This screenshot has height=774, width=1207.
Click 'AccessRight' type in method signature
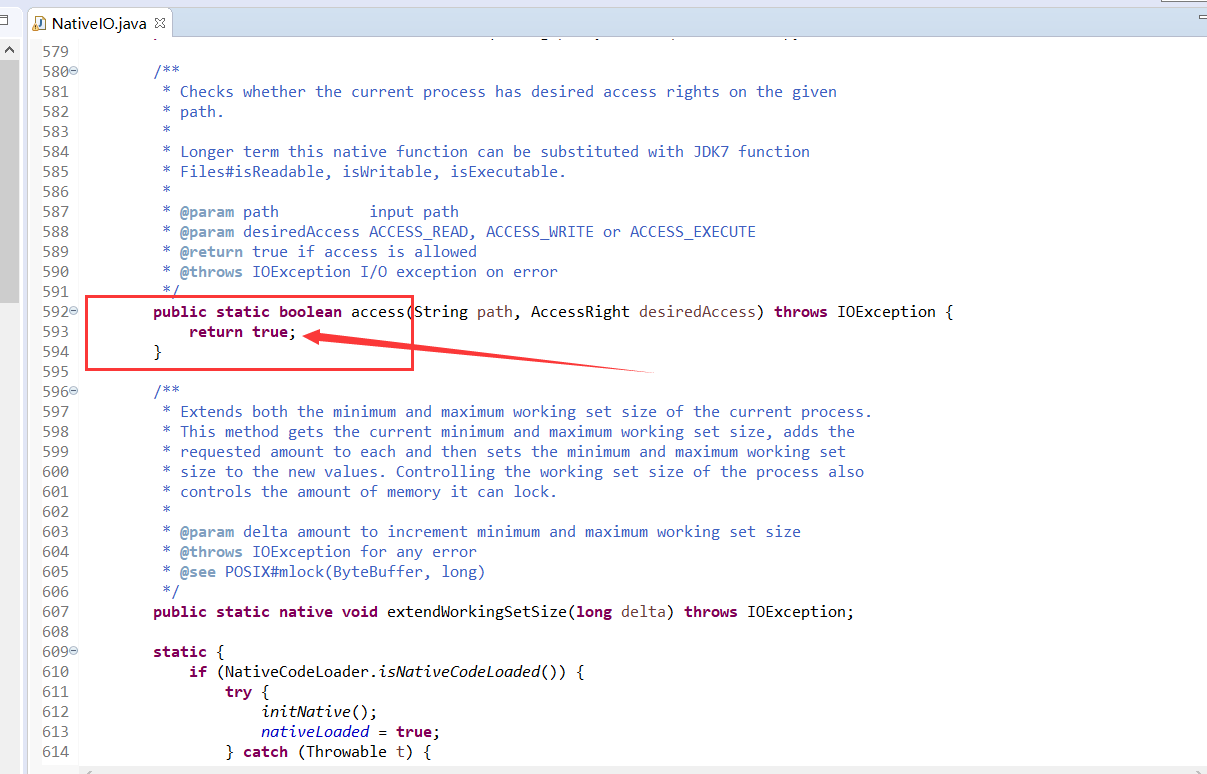(580, 311)
